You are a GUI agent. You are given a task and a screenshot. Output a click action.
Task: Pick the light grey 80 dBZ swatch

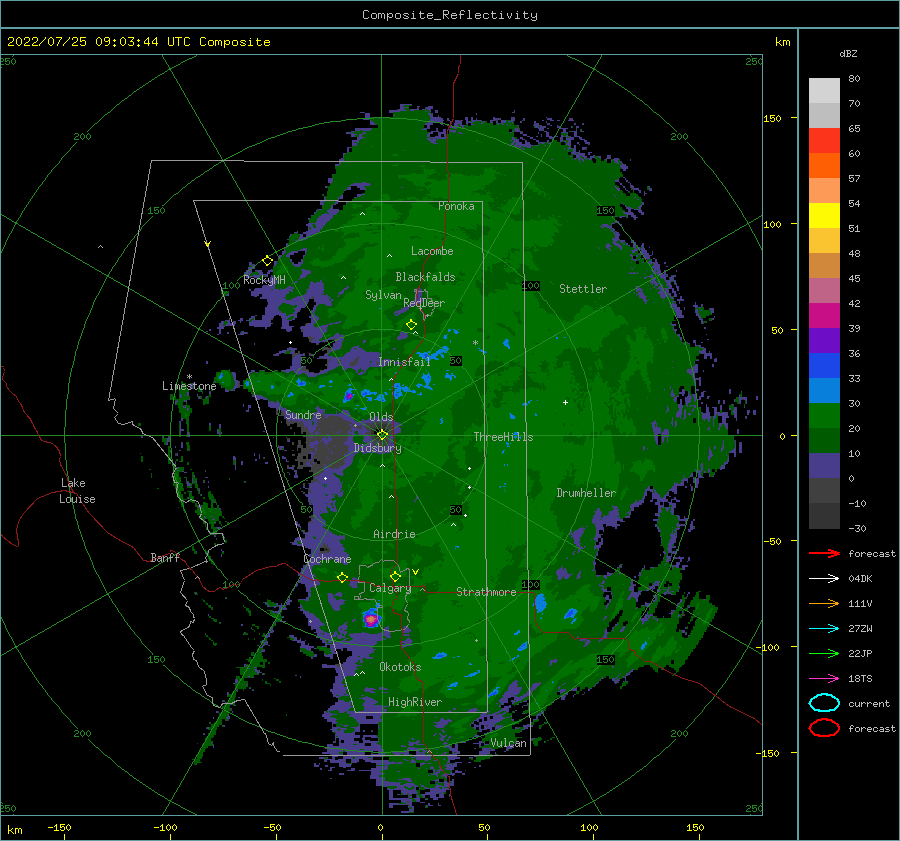(x=824, y=90)
